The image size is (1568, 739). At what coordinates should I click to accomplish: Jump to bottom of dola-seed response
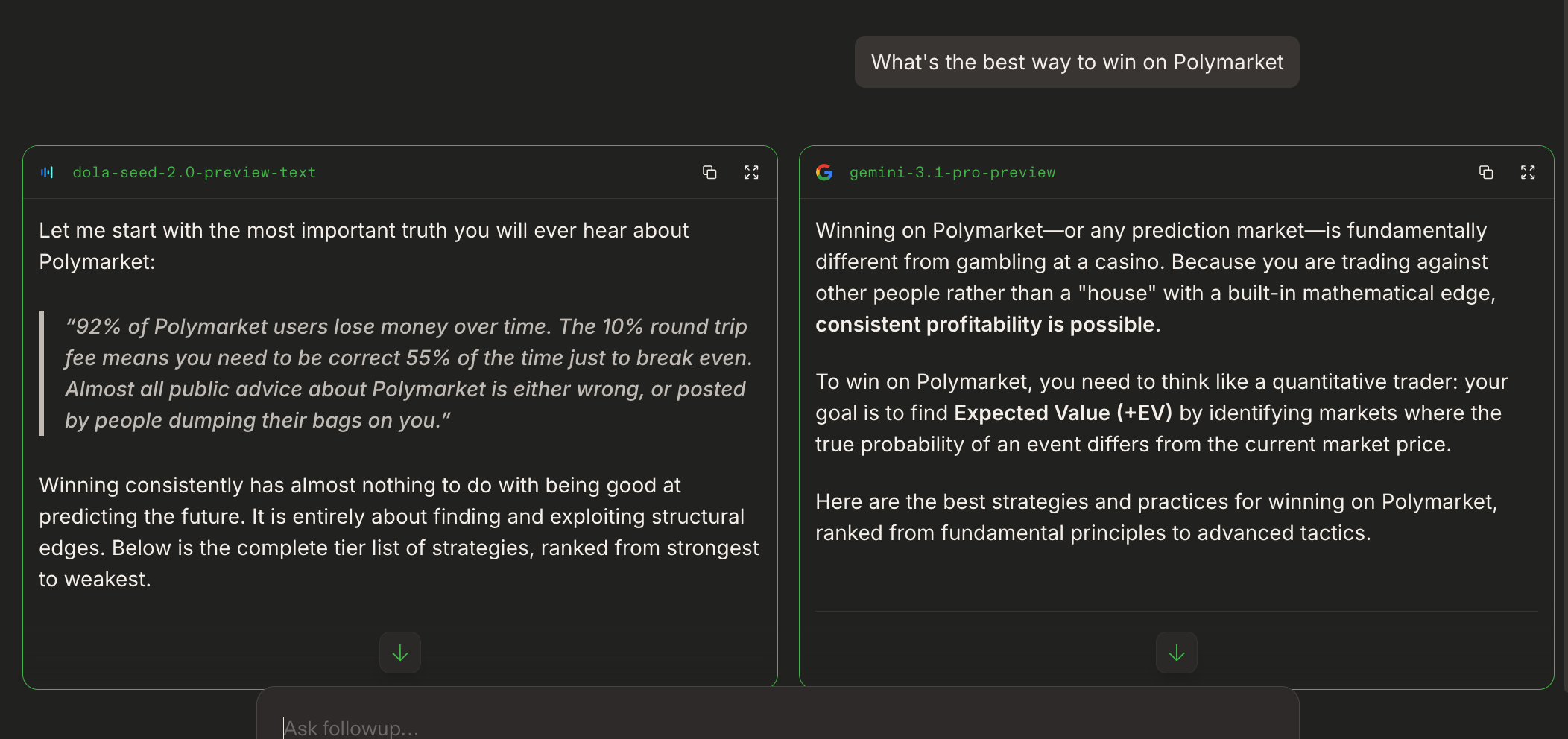400,653
